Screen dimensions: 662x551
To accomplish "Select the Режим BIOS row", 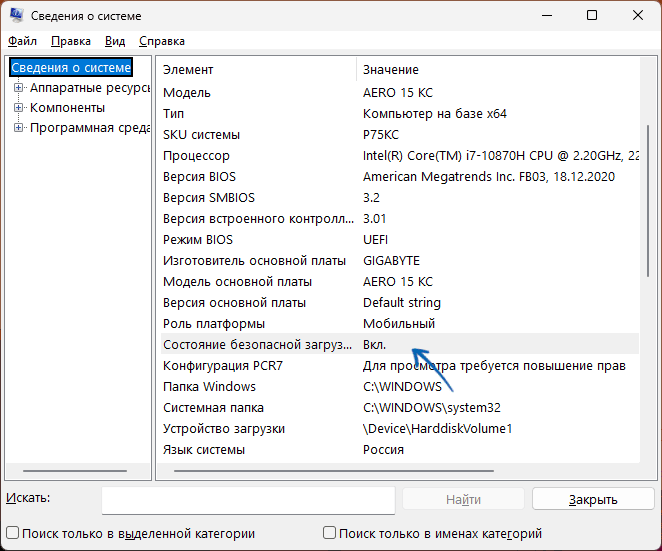I will click(258, 240).
